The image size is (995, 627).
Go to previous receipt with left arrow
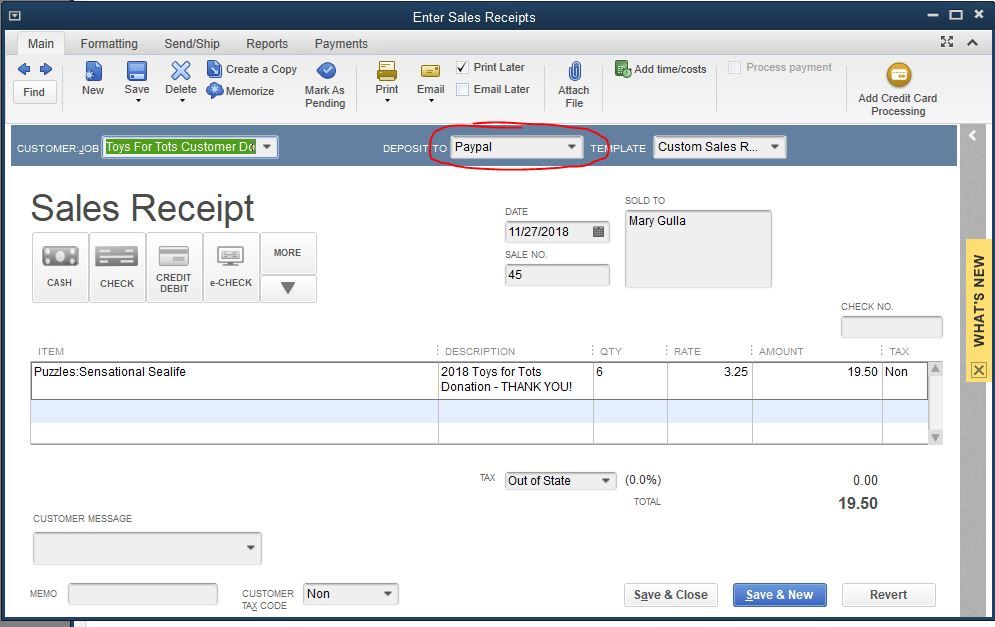[24, 69]
